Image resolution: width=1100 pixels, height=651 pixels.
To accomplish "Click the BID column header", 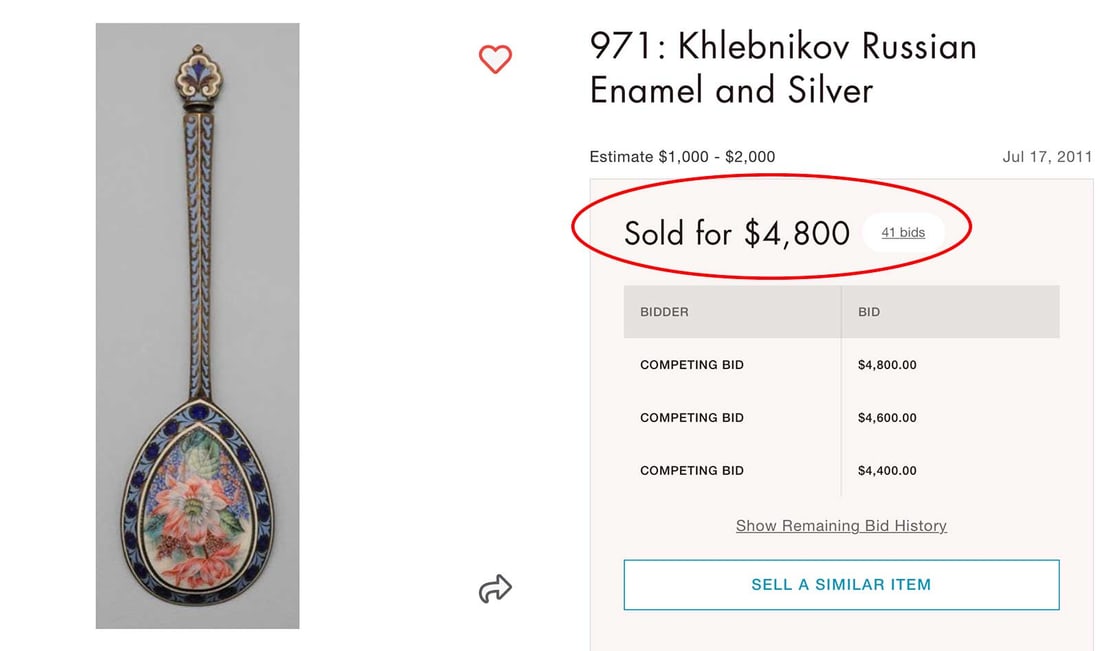I will tap(869, 312).
